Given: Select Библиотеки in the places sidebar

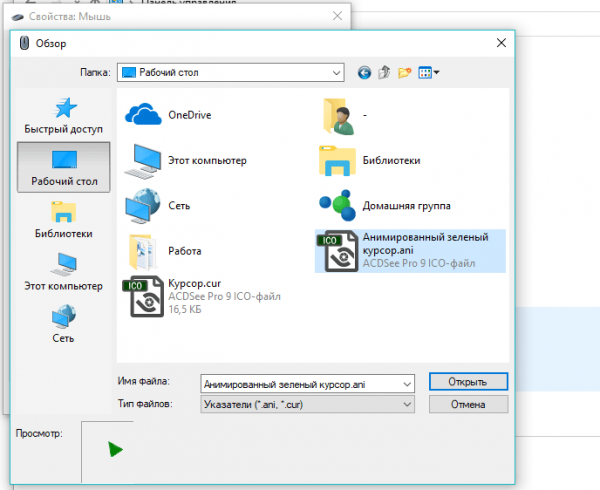Looking at the screenshot, I should click(x=64, y=220).
